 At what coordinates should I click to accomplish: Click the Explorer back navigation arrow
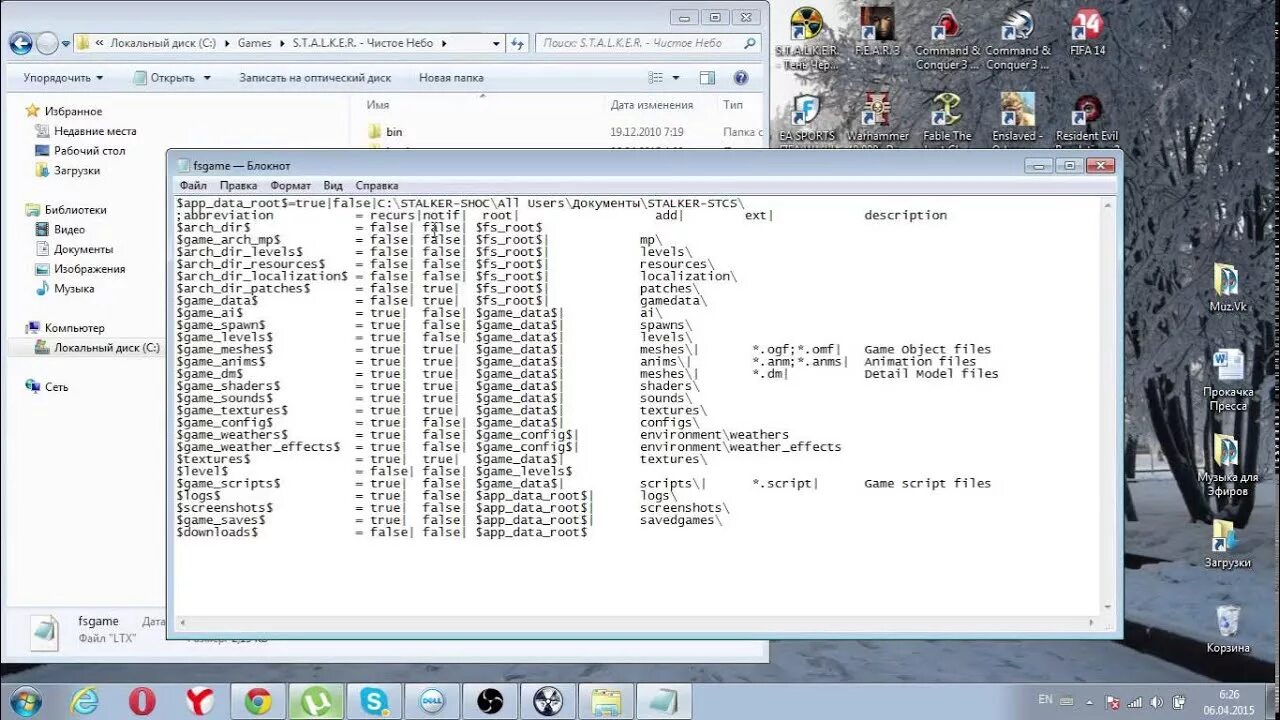(x=21, y=43)
